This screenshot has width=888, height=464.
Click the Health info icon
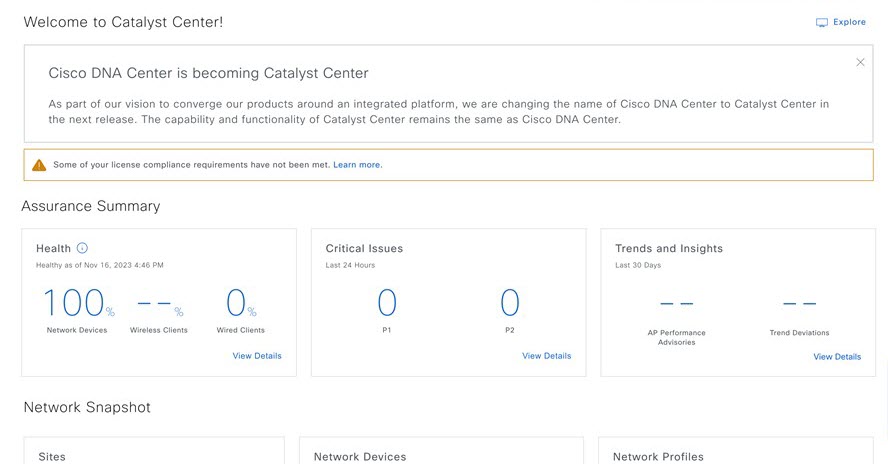coord(82,248)
